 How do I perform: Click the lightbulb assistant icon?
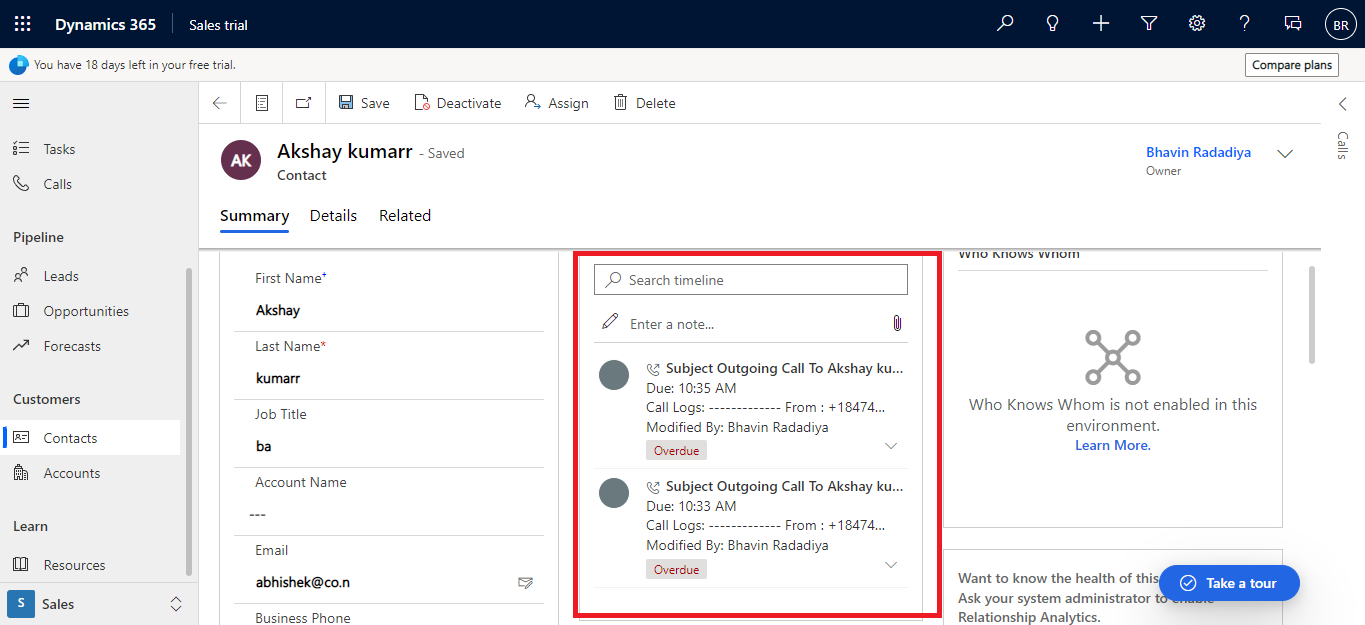click(x=1053, y=24)
